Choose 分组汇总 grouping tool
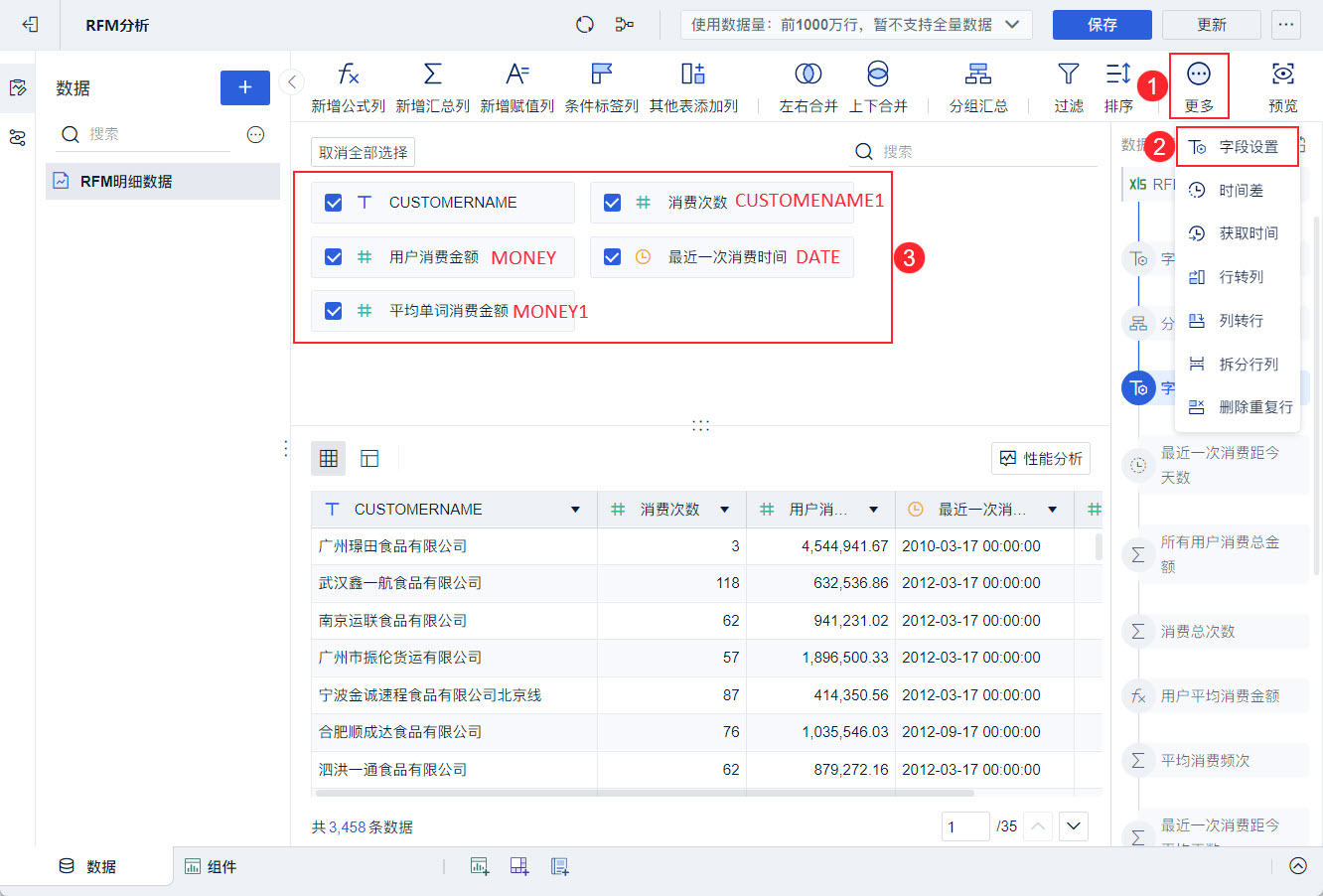 coord(978,87)
